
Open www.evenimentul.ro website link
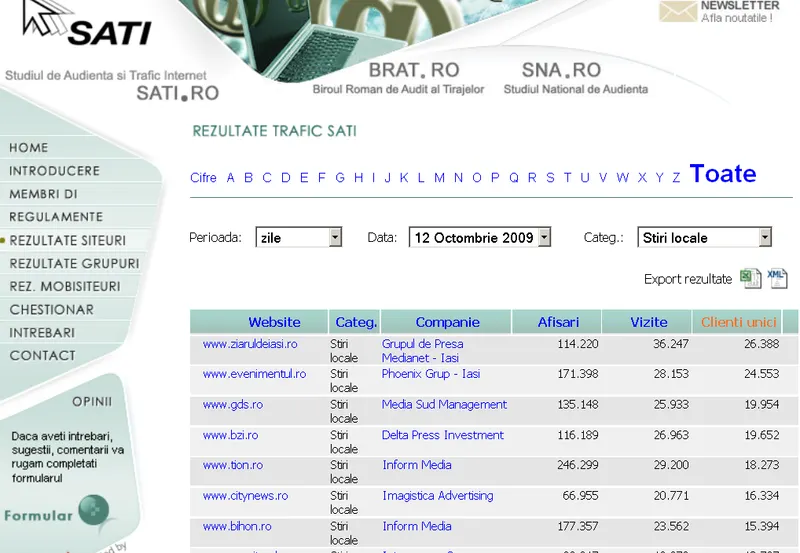click(x=255, y=374)
